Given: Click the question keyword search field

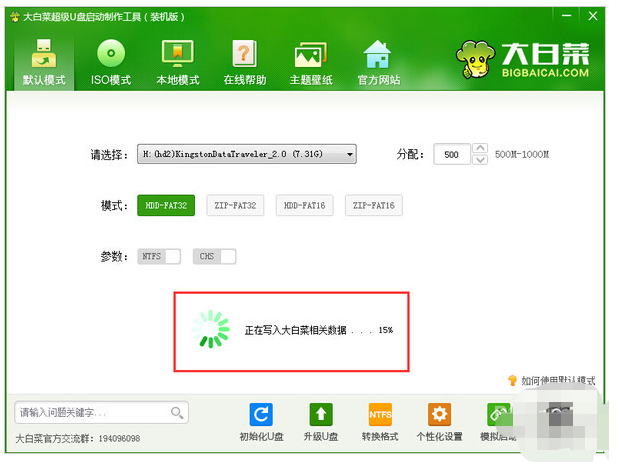Looking at the screenshot, I should (x=101, y=412).
